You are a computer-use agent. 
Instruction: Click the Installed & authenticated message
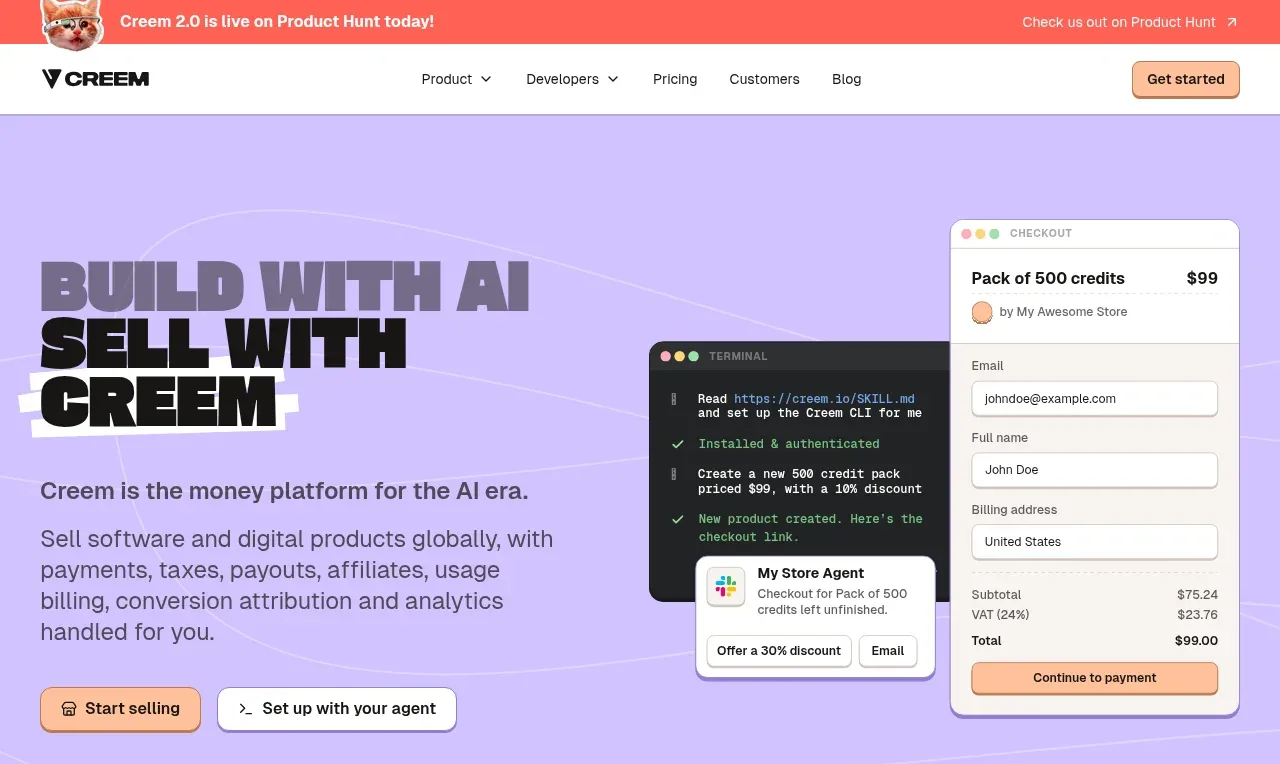pos(789,444)
